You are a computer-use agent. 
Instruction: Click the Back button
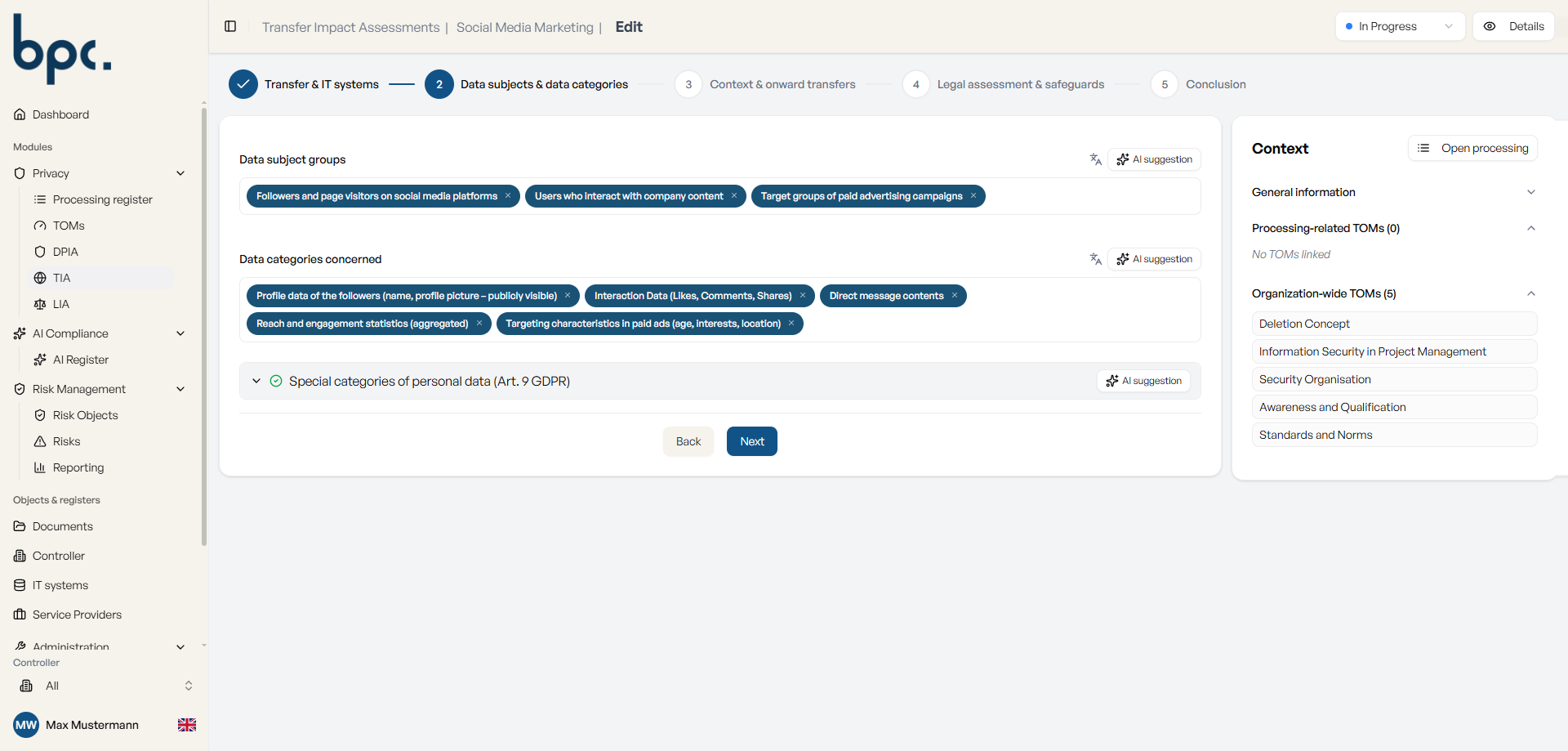688,441
